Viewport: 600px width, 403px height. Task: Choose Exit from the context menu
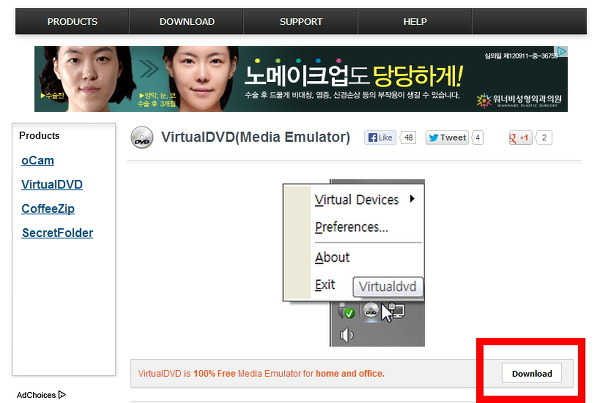325,285
